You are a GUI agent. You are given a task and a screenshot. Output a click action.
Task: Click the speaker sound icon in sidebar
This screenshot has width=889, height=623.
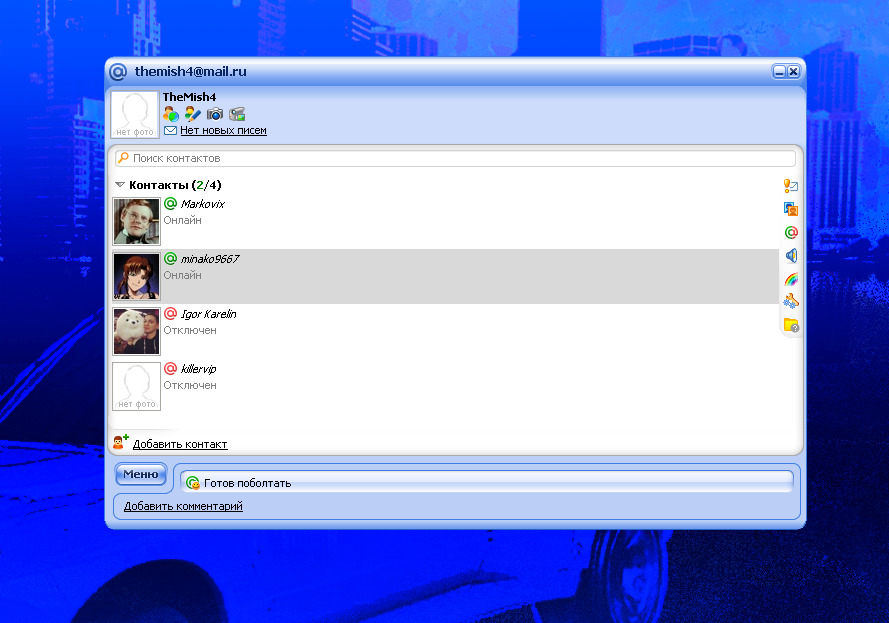(x=791, y=256)
